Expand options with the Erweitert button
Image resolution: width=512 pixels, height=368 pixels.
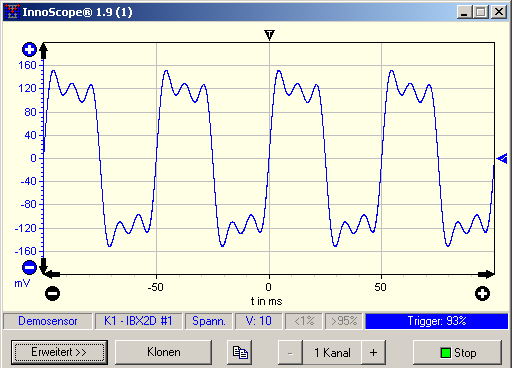coord(59,352)
